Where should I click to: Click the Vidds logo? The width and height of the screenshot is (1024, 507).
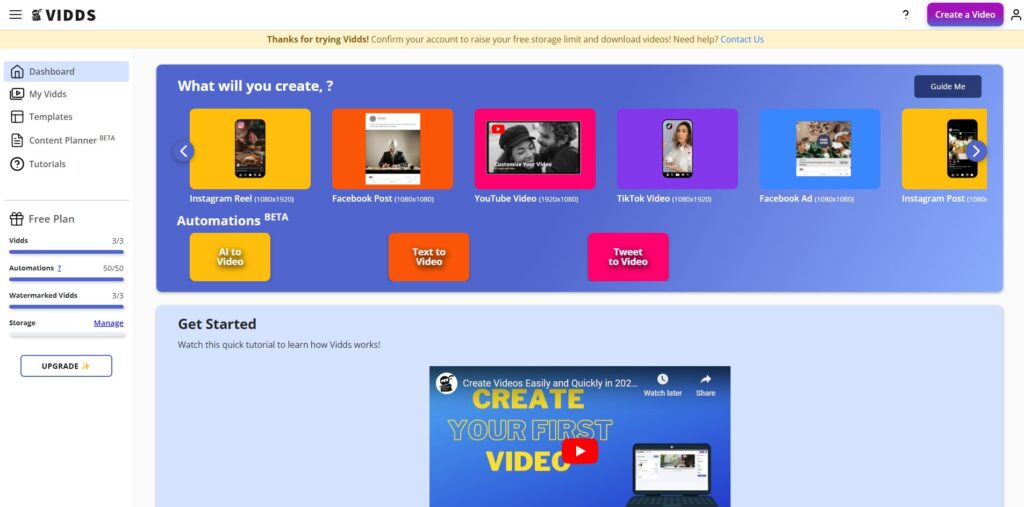tap(65, 15)
